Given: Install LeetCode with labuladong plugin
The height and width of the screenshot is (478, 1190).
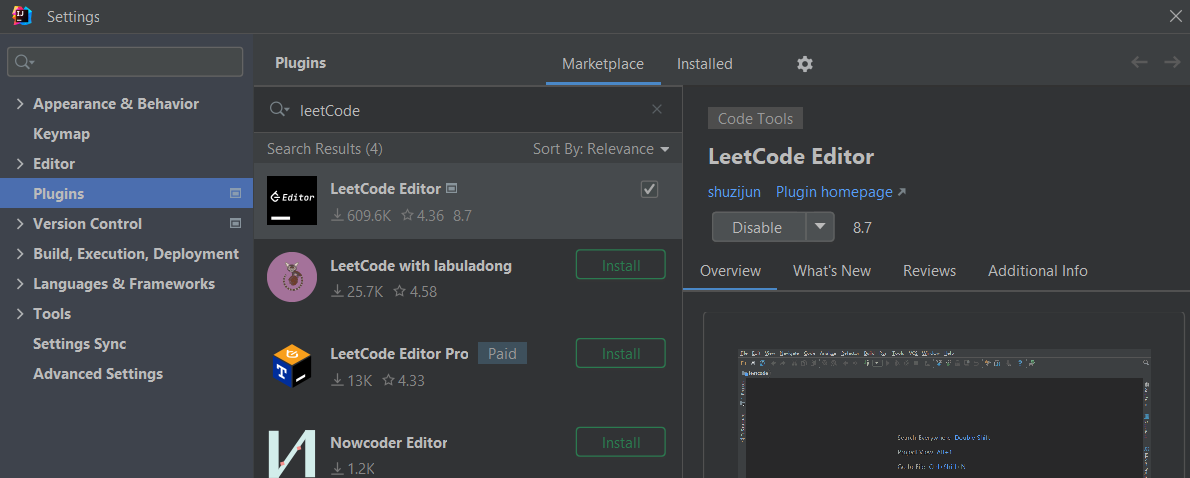Looking at the screenshot, I should (621, 265).
